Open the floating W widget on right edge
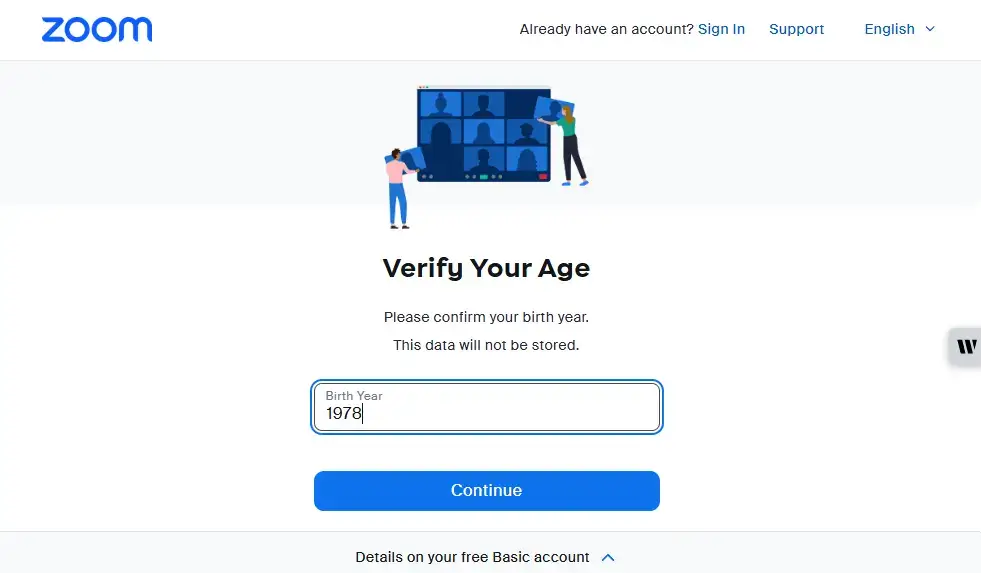 pos(966,347)
